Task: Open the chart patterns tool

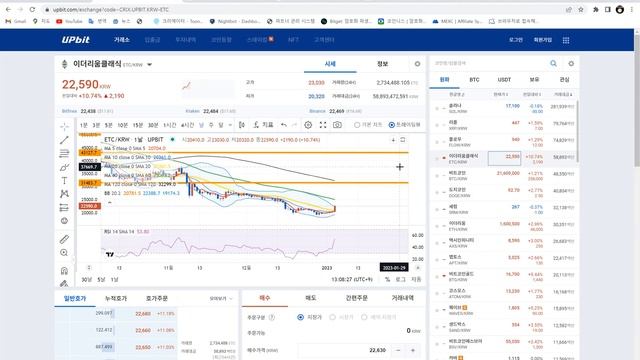Action: pyautogui.click(x=64, y=194)
